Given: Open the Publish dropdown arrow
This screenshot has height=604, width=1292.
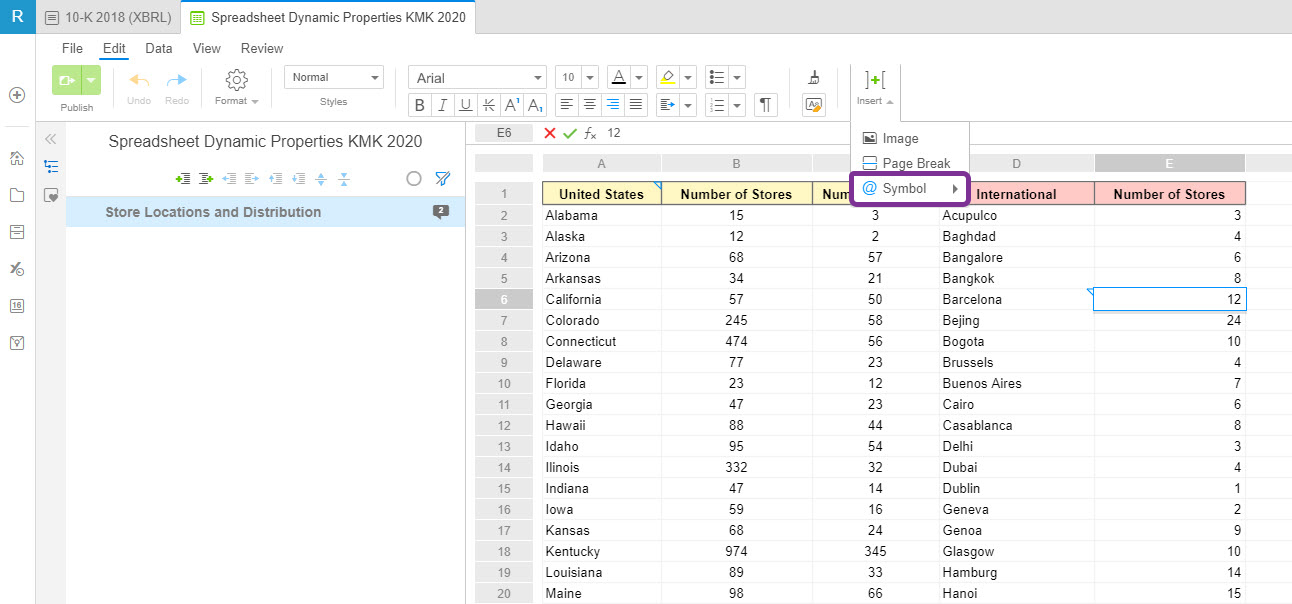Looking at the screenshot, I should pos(91,80).
